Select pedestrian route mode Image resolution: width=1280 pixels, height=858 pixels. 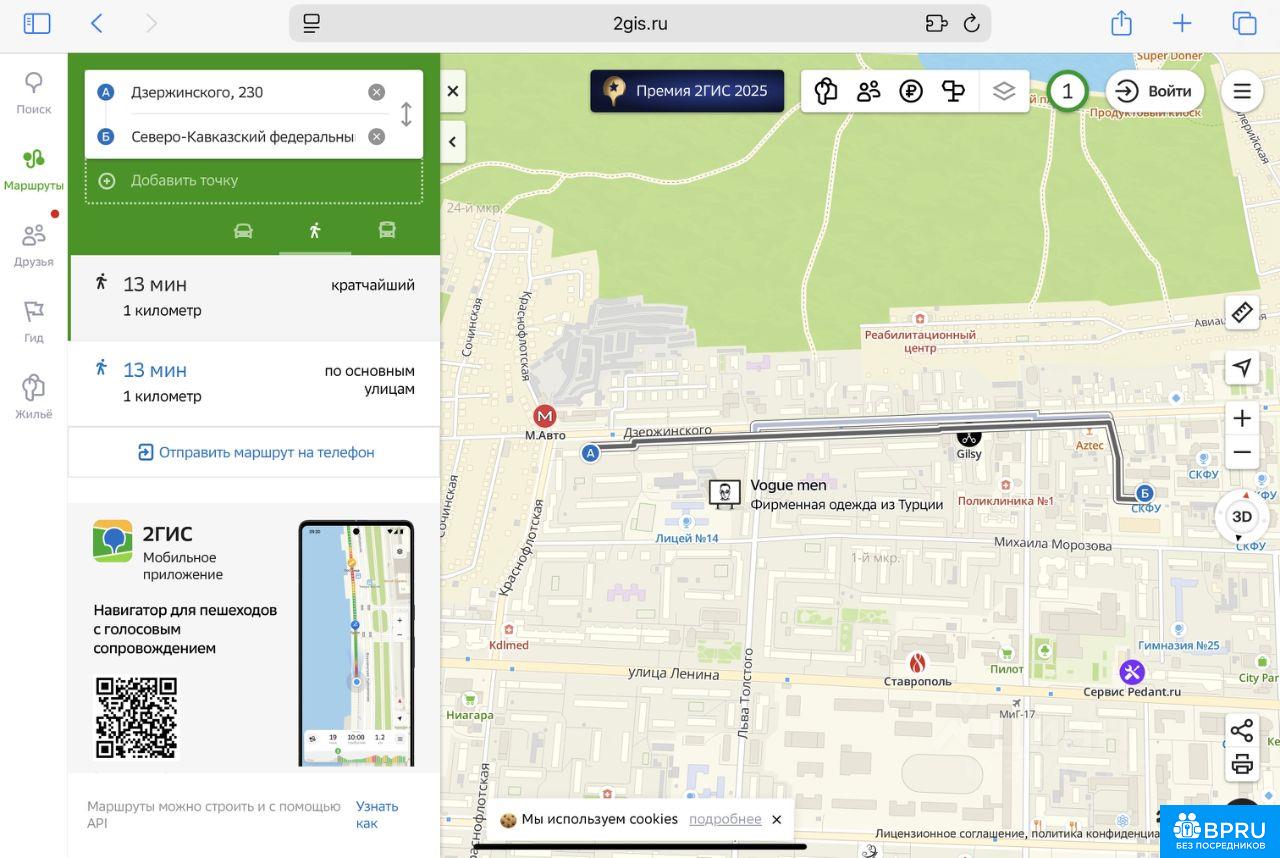click(315, 231)
